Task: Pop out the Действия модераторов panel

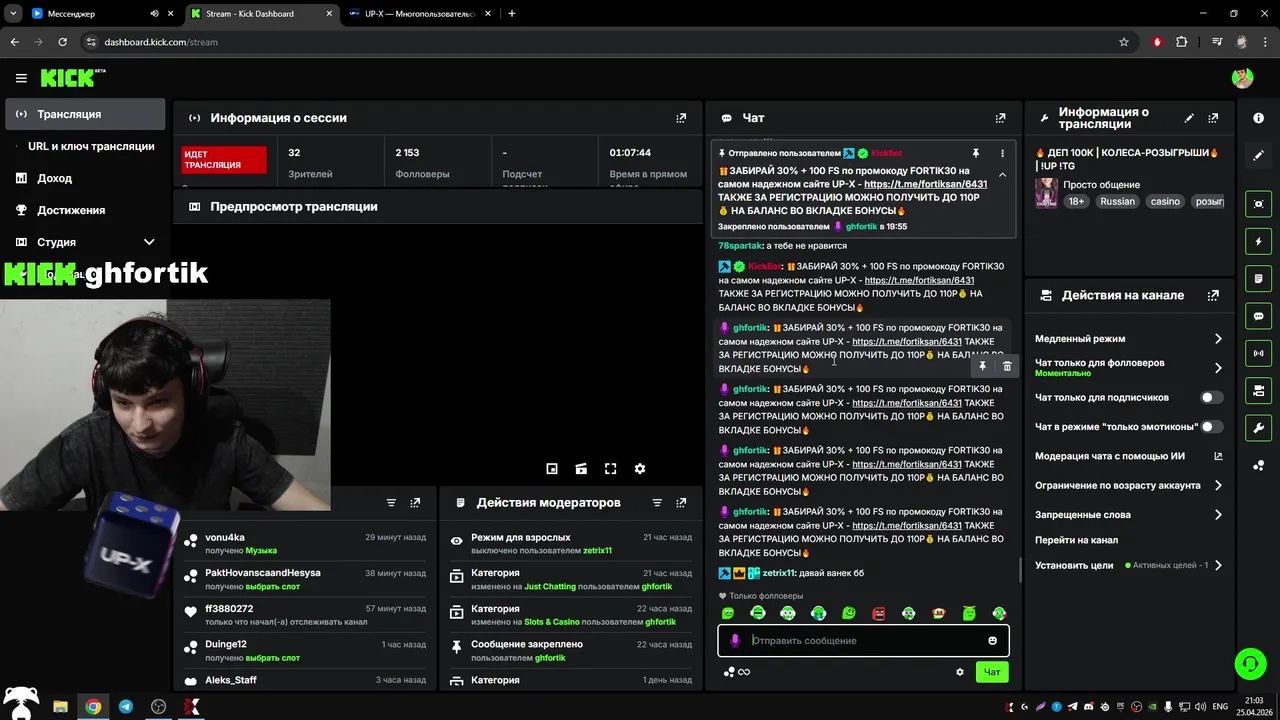Action: pyautogui.click(x=681, y=503)
